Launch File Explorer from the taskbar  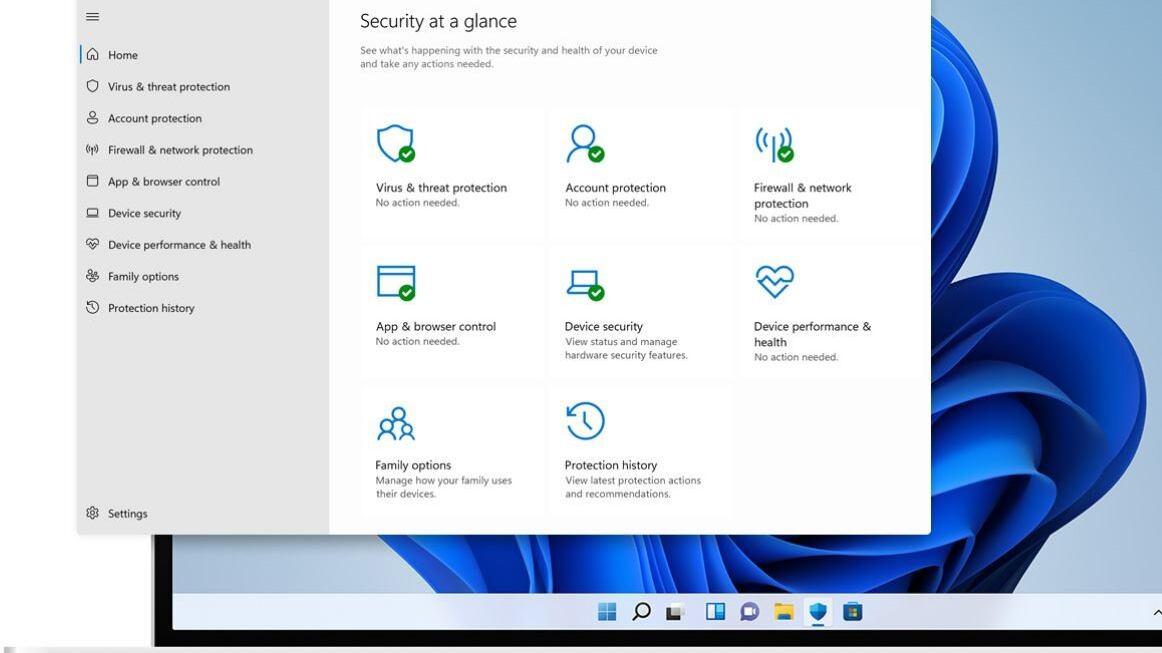[784, 612]
